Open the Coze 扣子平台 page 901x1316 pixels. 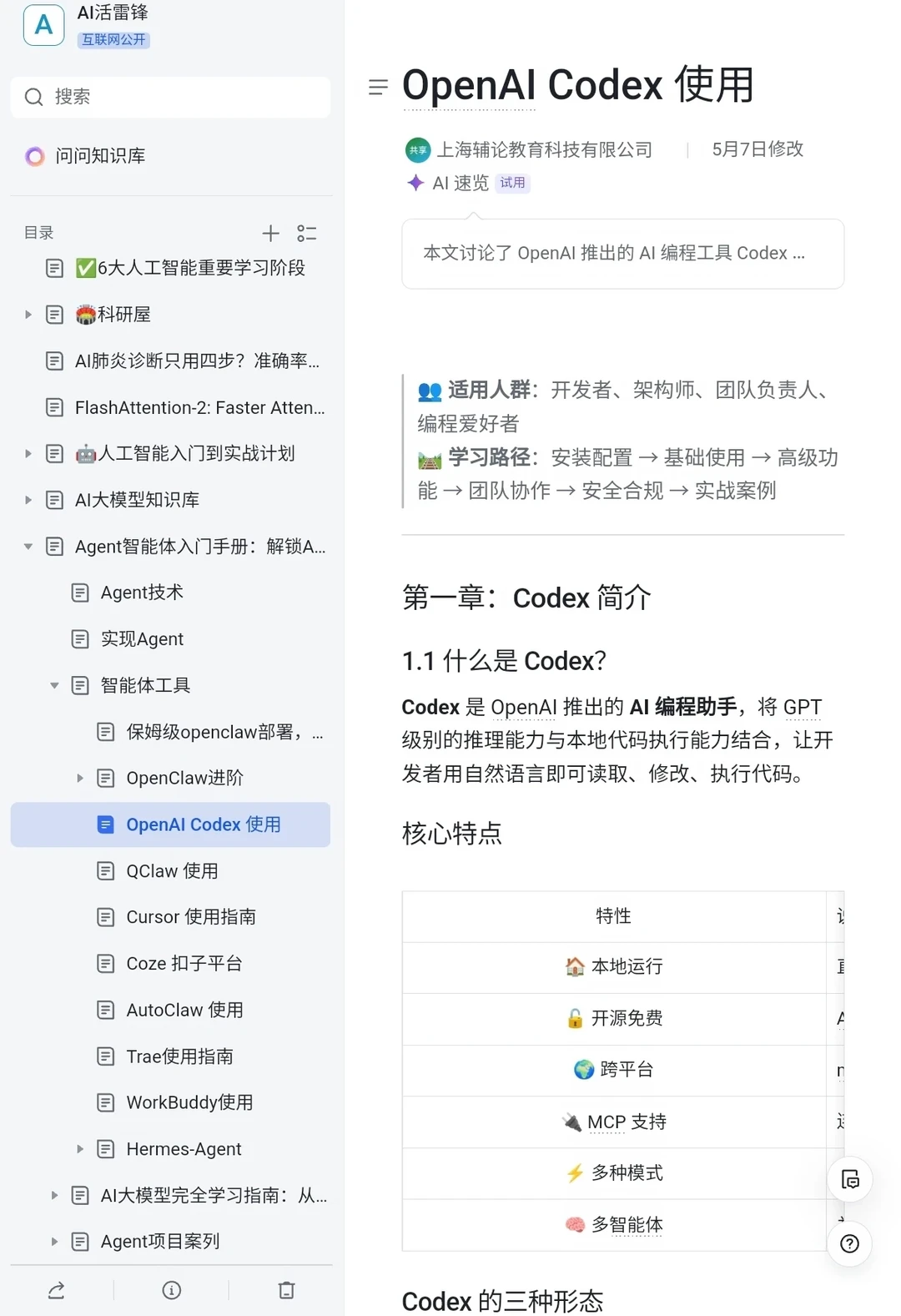184,964
